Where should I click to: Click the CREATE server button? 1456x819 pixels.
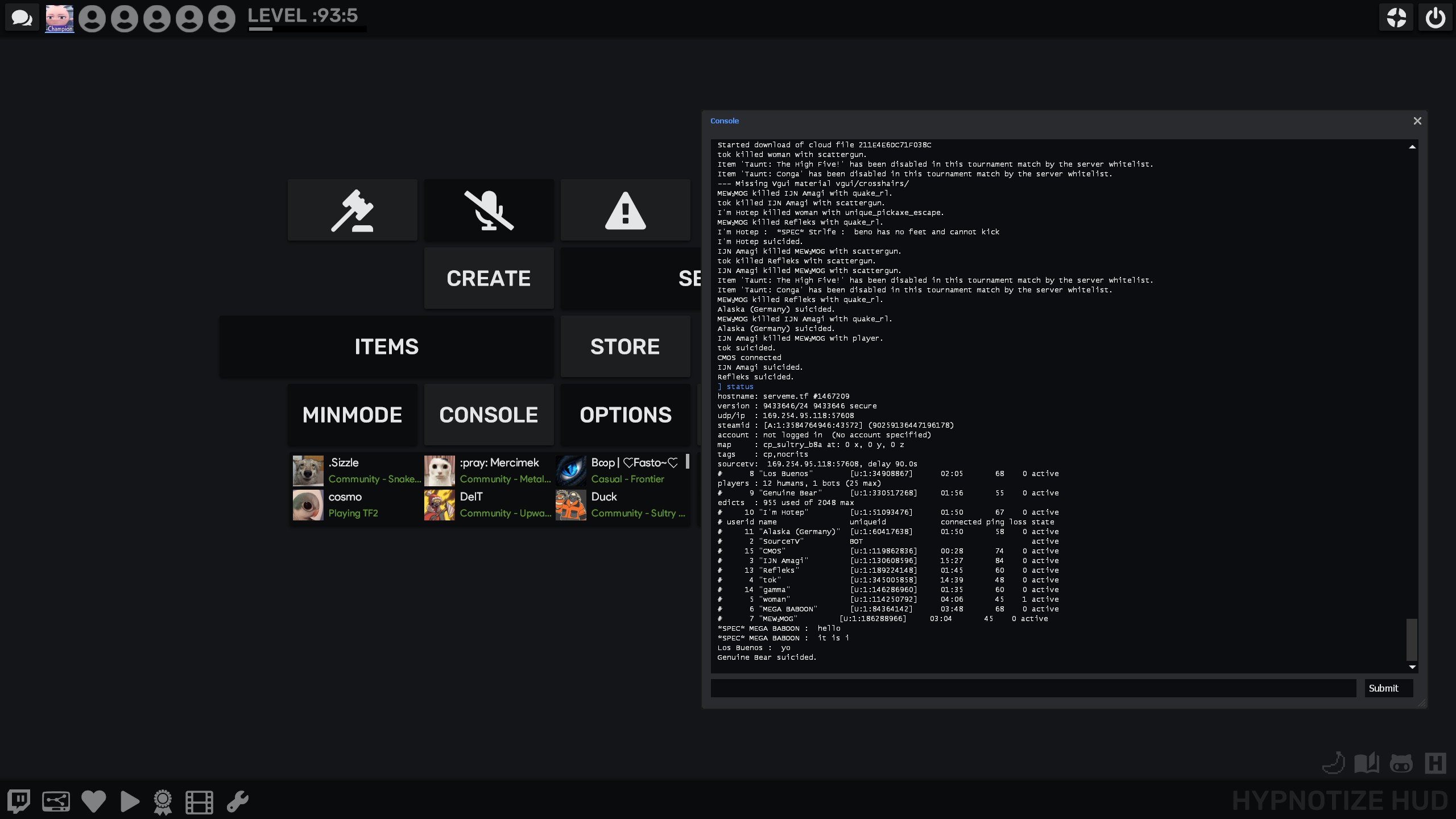(489, 278)
